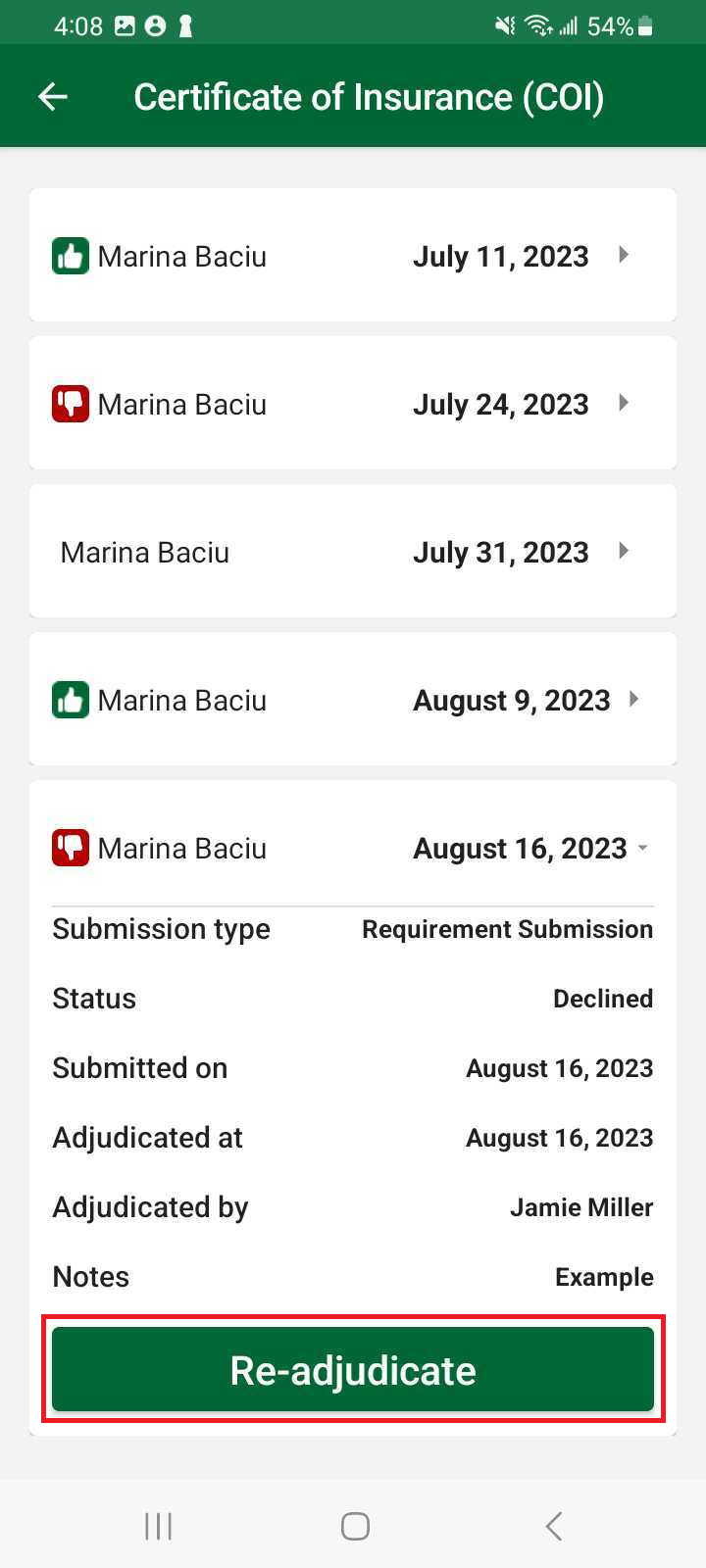Tap the back arrow in header

tap(53, 96)
